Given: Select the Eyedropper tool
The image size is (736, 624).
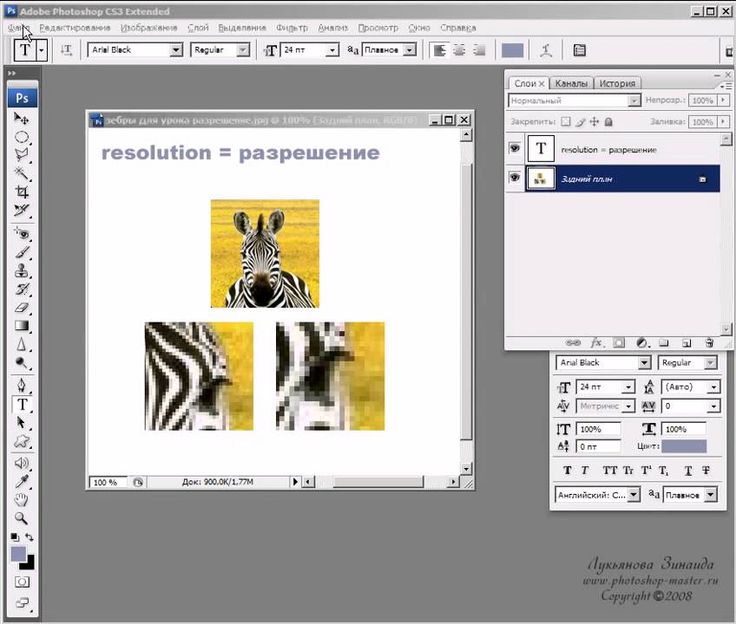Looking at the screenshot, I should 21,482.
